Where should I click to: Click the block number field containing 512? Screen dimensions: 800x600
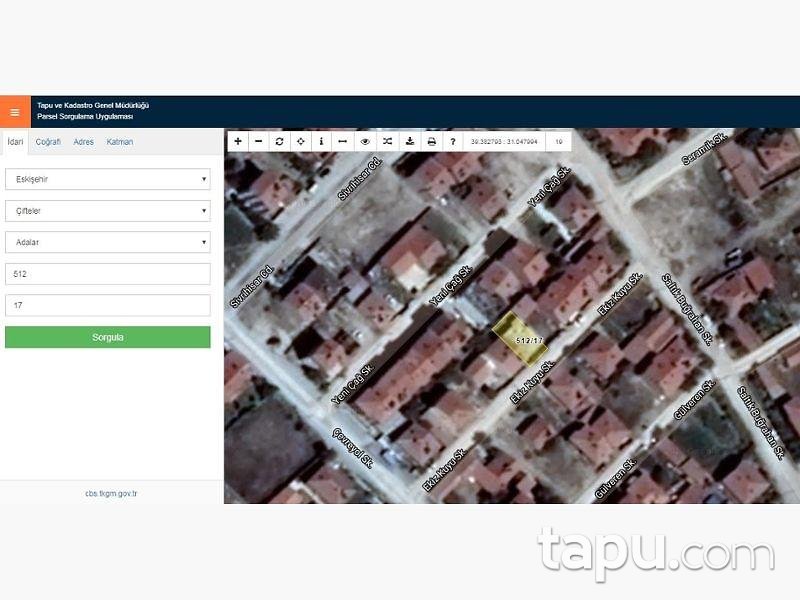(108, 274)
